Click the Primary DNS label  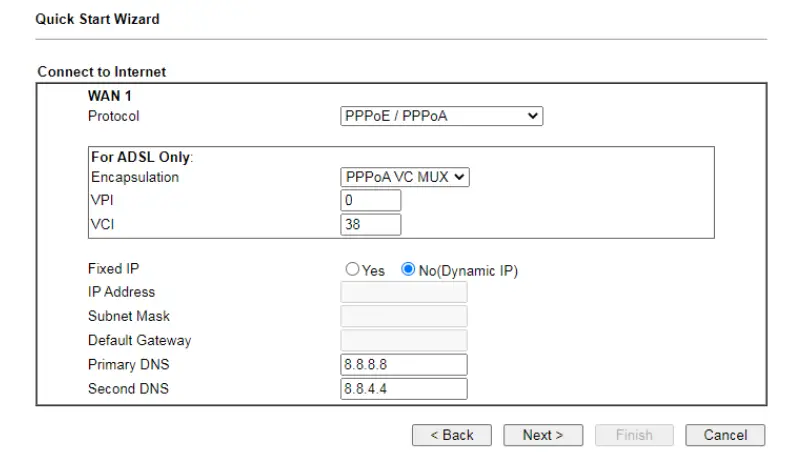(x=129, y=364)
